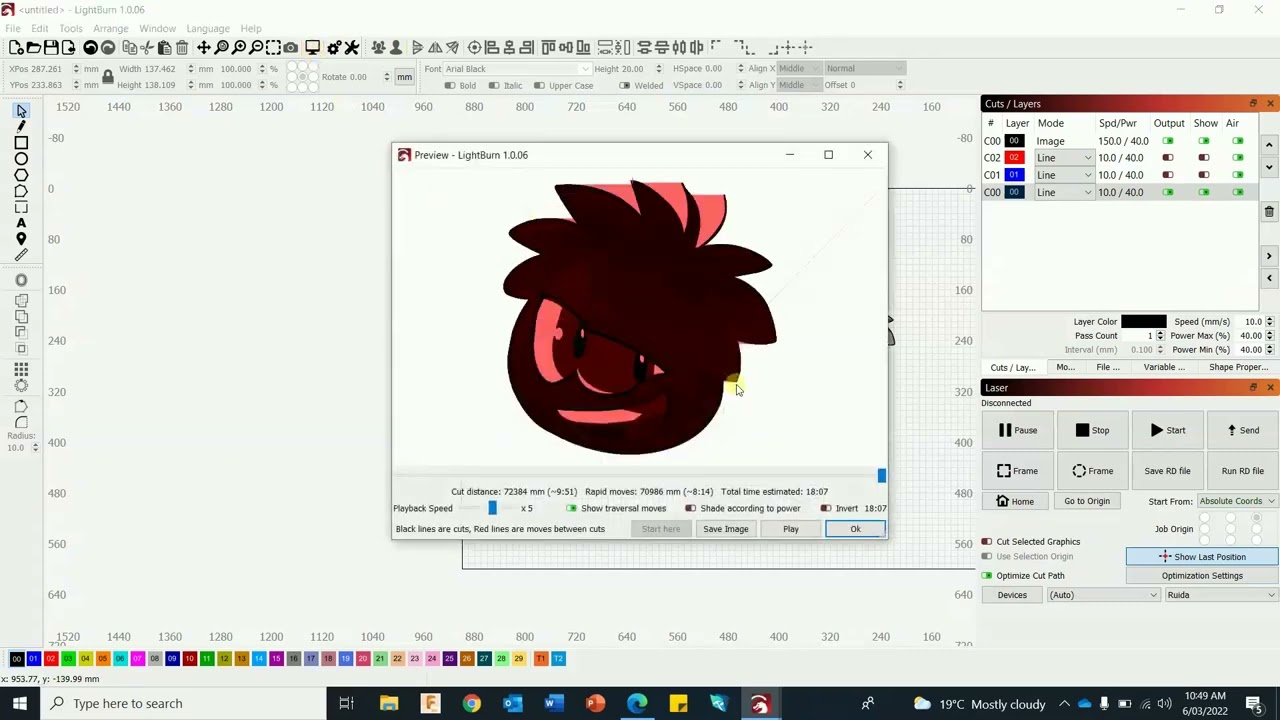Image resolution: width=1280 pixels, height=720 pixels.
Task: Click the preview progress slider handle
Action: pos(881,476)
